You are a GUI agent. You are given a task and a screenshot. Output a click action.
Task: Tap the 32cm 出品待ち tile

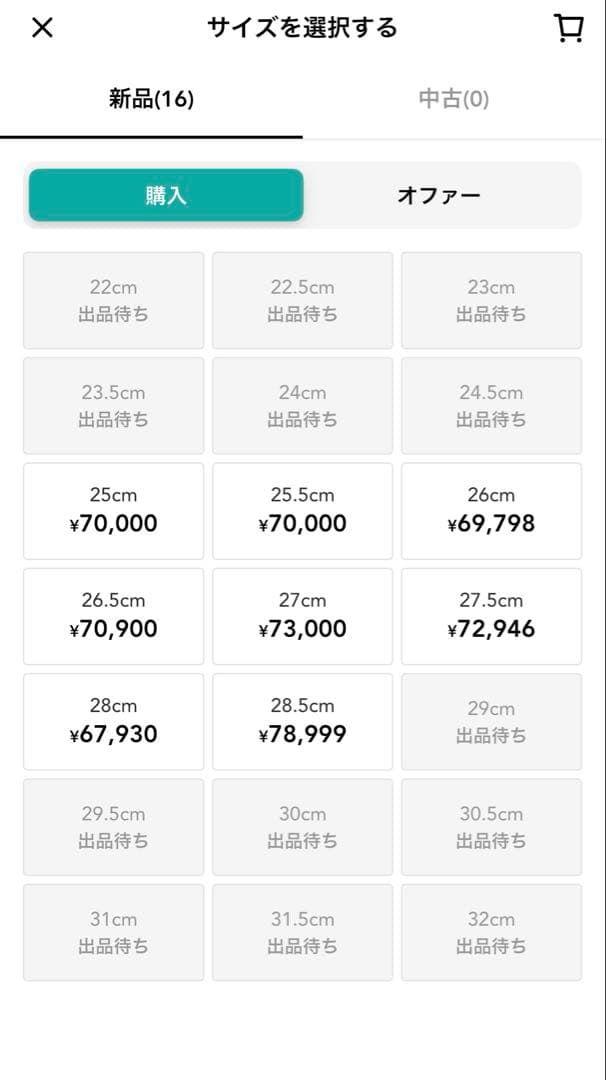click(491, 932)
